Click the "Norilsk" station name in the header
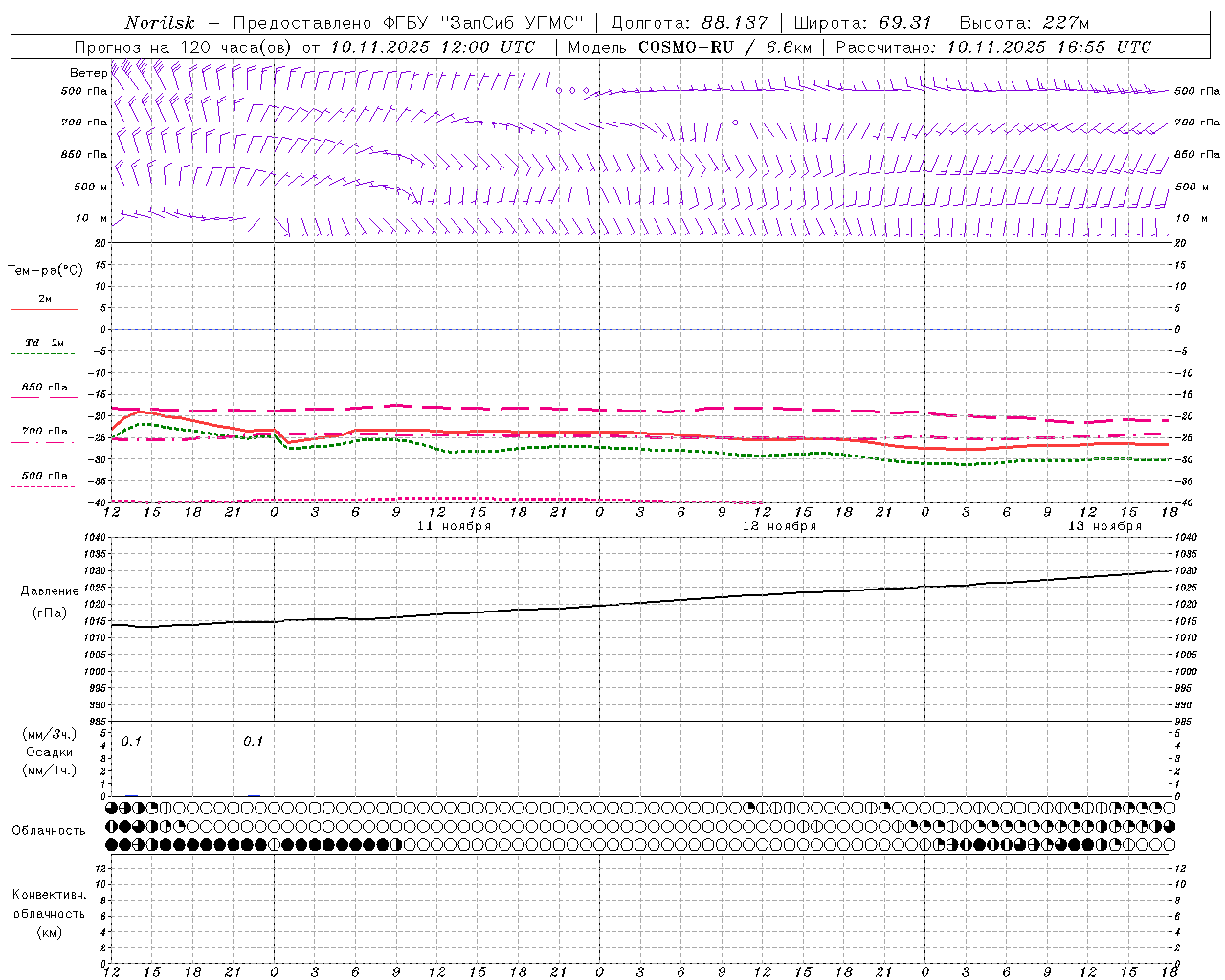This screenshot has width=1225, height=980. pos(160,23)
